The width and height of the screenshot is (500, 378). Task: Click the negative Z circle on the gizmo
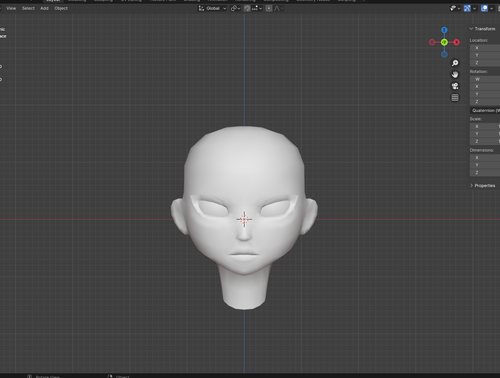444,54
